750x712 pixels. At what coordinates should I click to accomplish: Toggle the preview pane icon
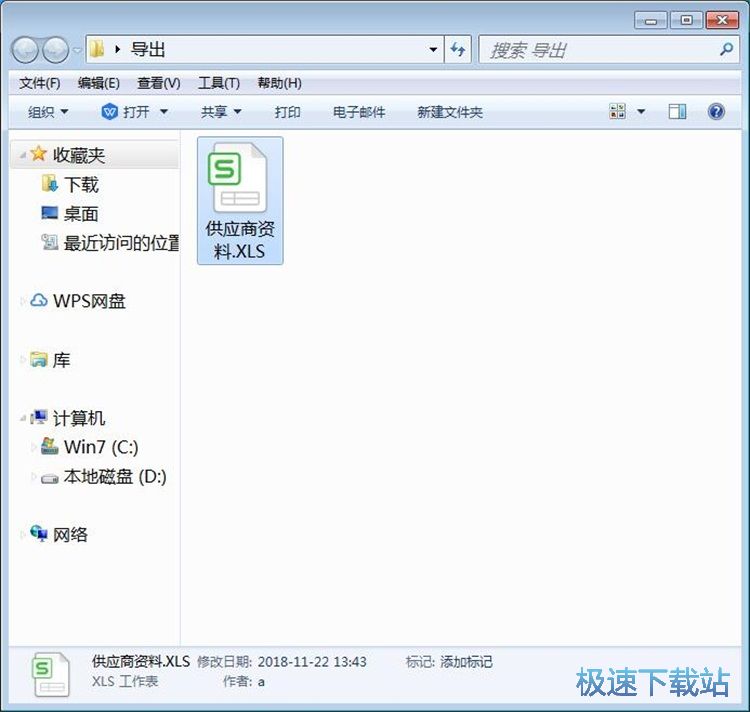(x=677, y=112)
